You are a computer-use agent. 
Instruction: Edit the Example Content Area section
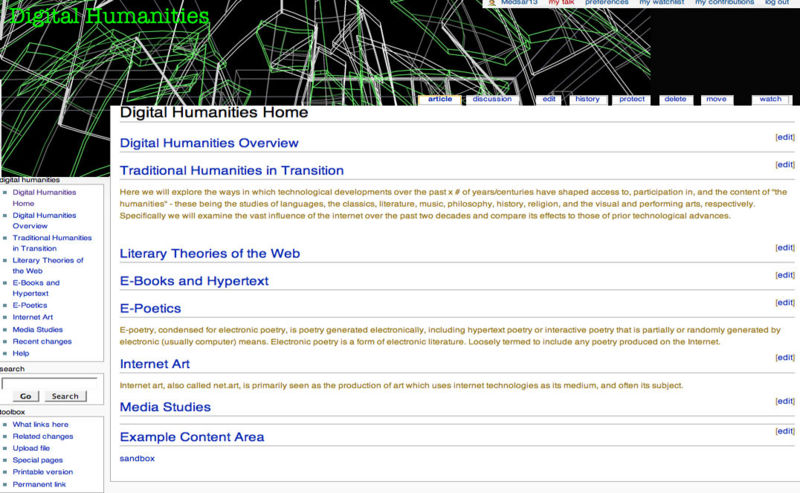tap(785, 431)
